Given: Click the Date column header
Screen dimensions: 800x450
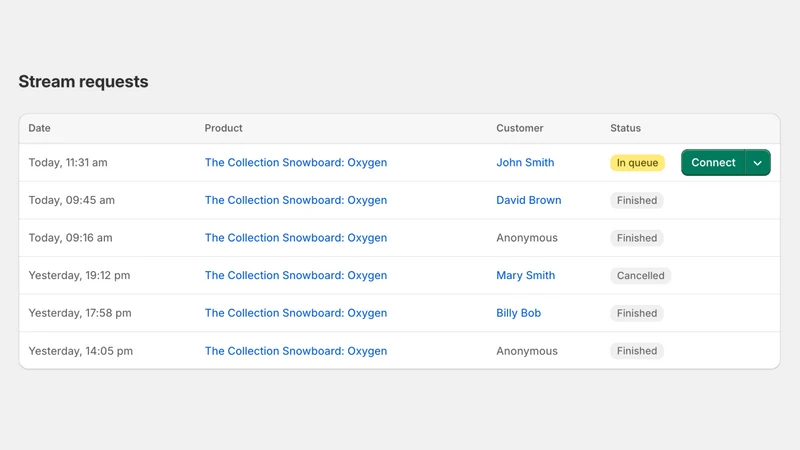Looking at the screenshot, I should tap(39, 128).
